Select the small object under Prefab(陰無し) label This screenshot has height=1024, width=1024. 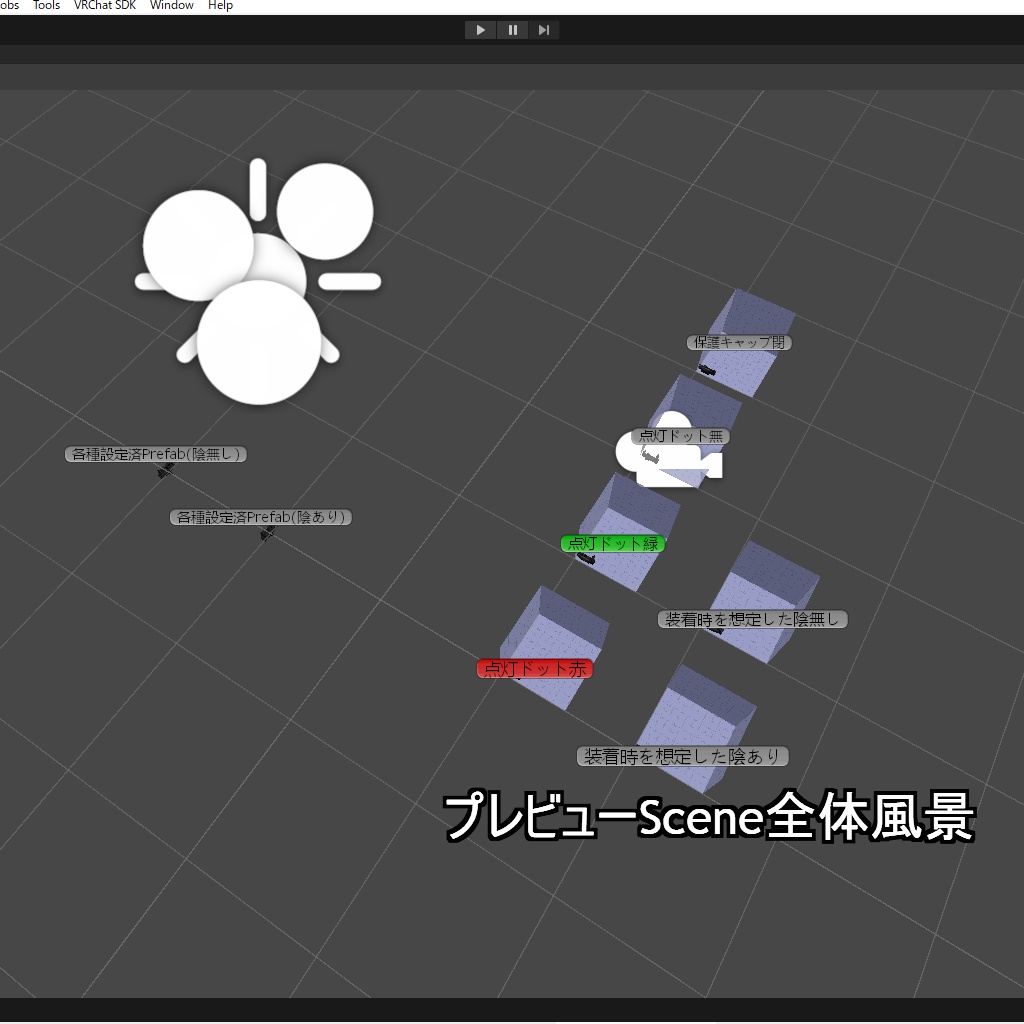coord(166,470)
